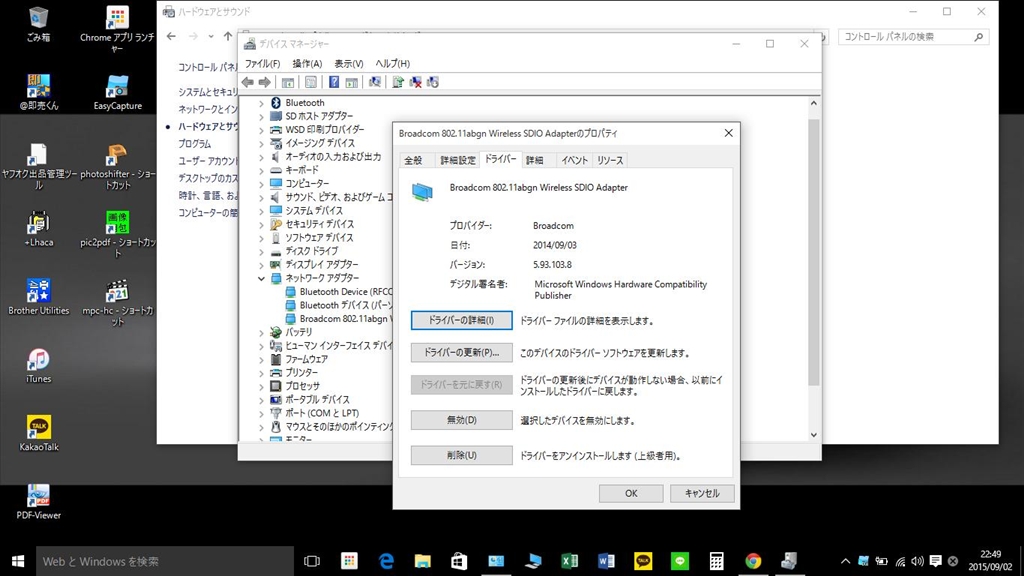Click the update driver software toolbar icon
1024x576 pixels.
(398, 82)
